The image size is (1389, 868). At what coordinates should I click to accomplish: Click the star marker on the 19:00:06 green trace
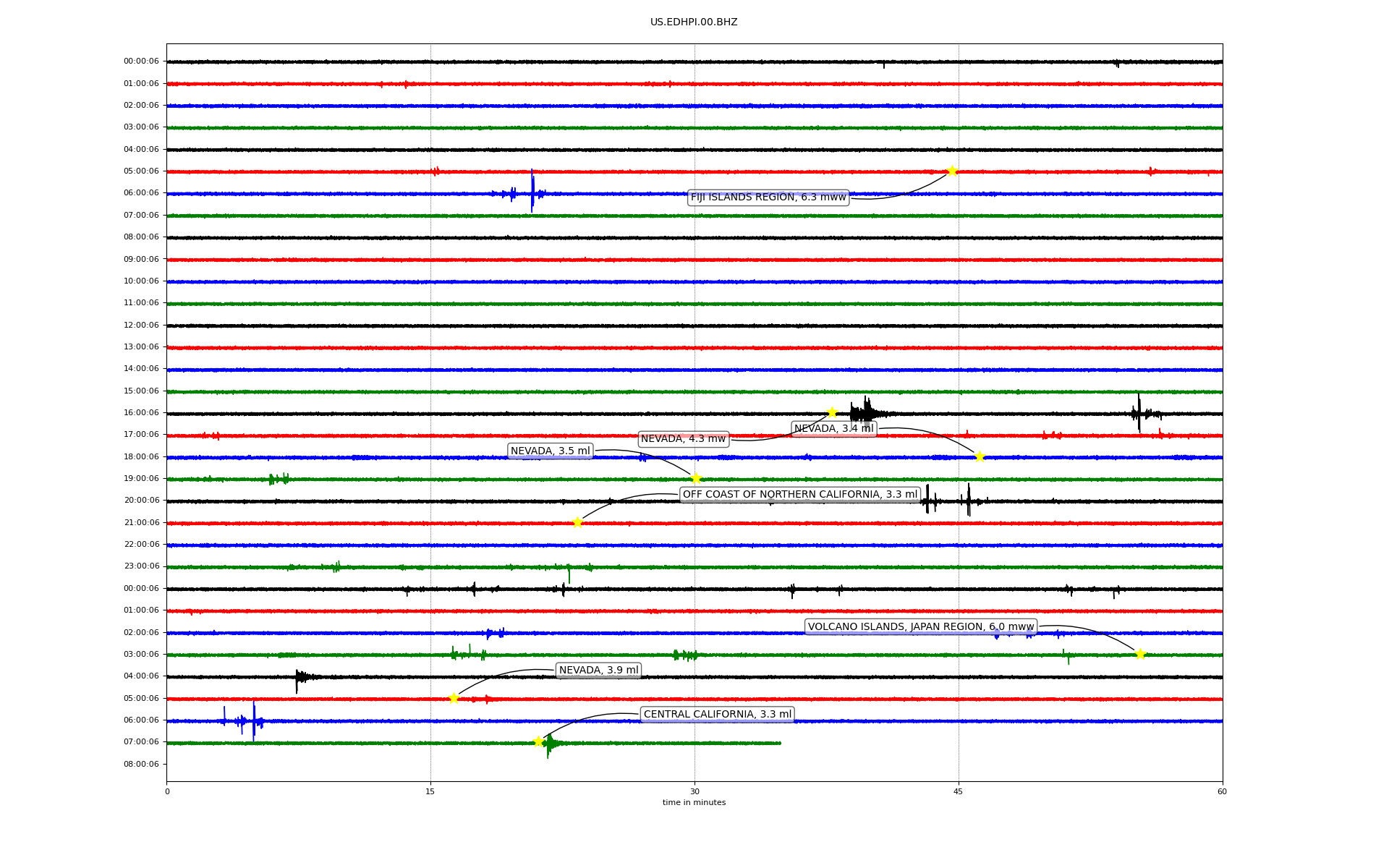[x=696, y=478]
